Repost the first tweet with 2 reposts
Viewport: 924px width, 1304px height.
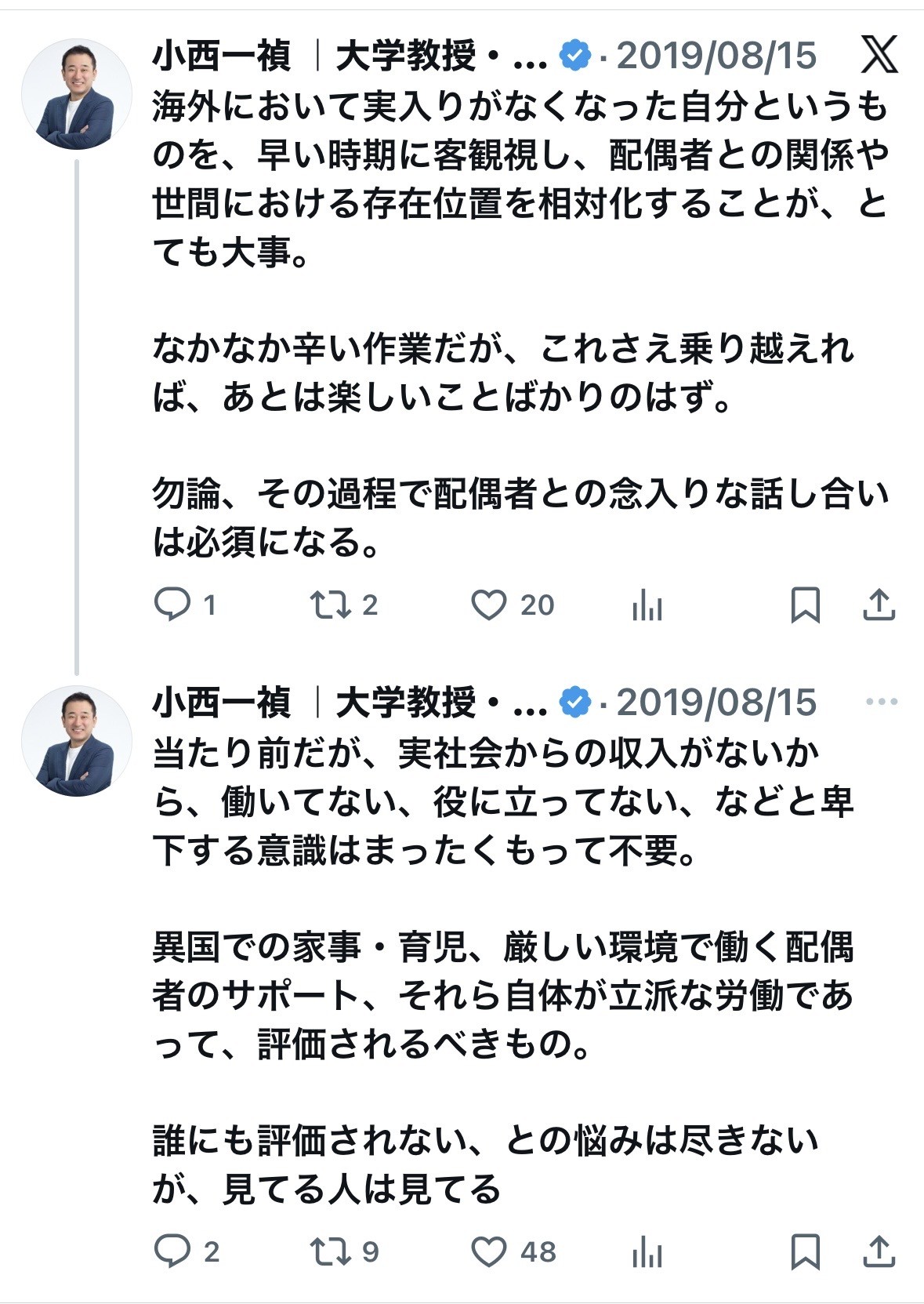(329, 605)
